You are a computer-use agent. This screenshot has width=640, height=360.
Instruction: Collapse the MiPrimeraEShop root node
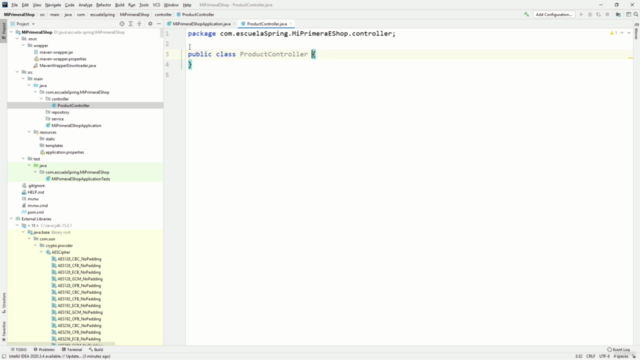(x=11, y=32)
